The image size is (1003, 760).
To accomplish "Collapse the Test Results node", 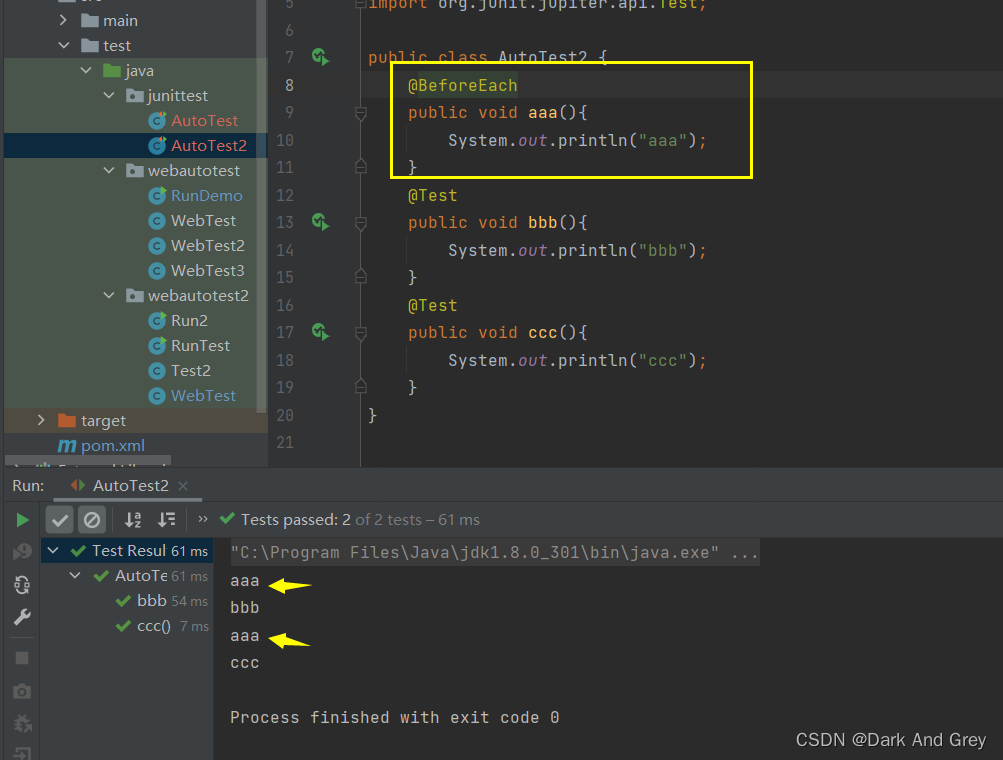I will (53, 550).
